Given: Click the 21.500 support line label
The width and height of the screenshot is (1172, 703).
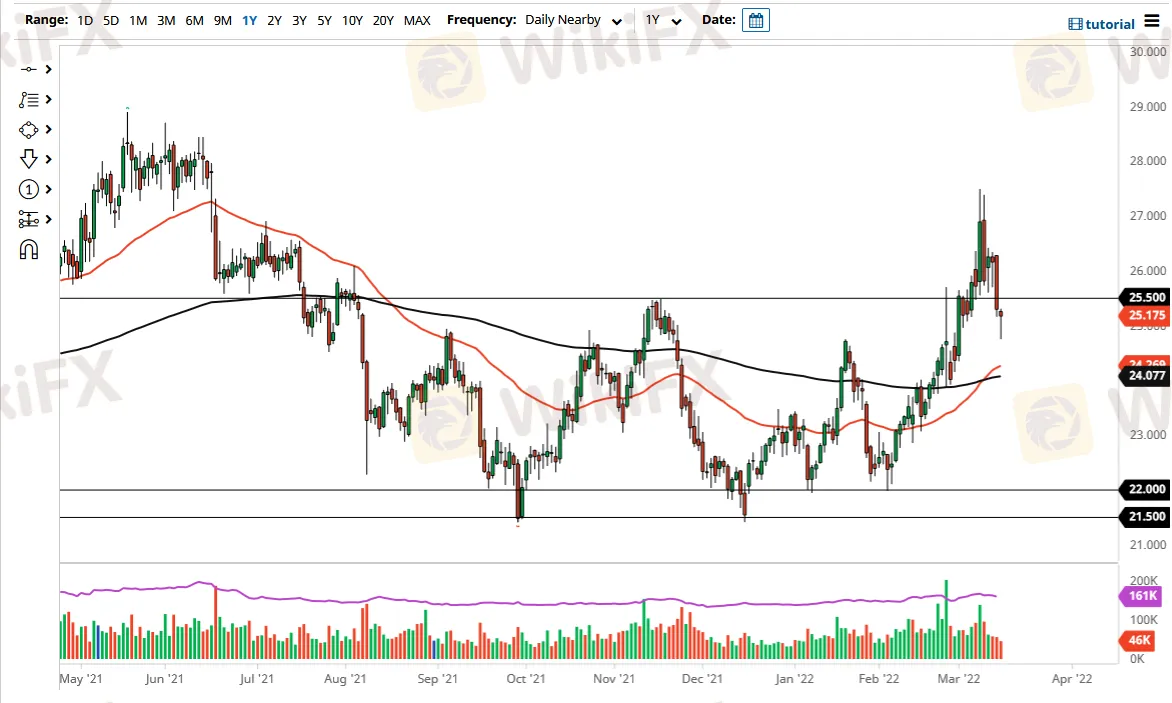Looking at the screenshot, I should point(1144,517).
